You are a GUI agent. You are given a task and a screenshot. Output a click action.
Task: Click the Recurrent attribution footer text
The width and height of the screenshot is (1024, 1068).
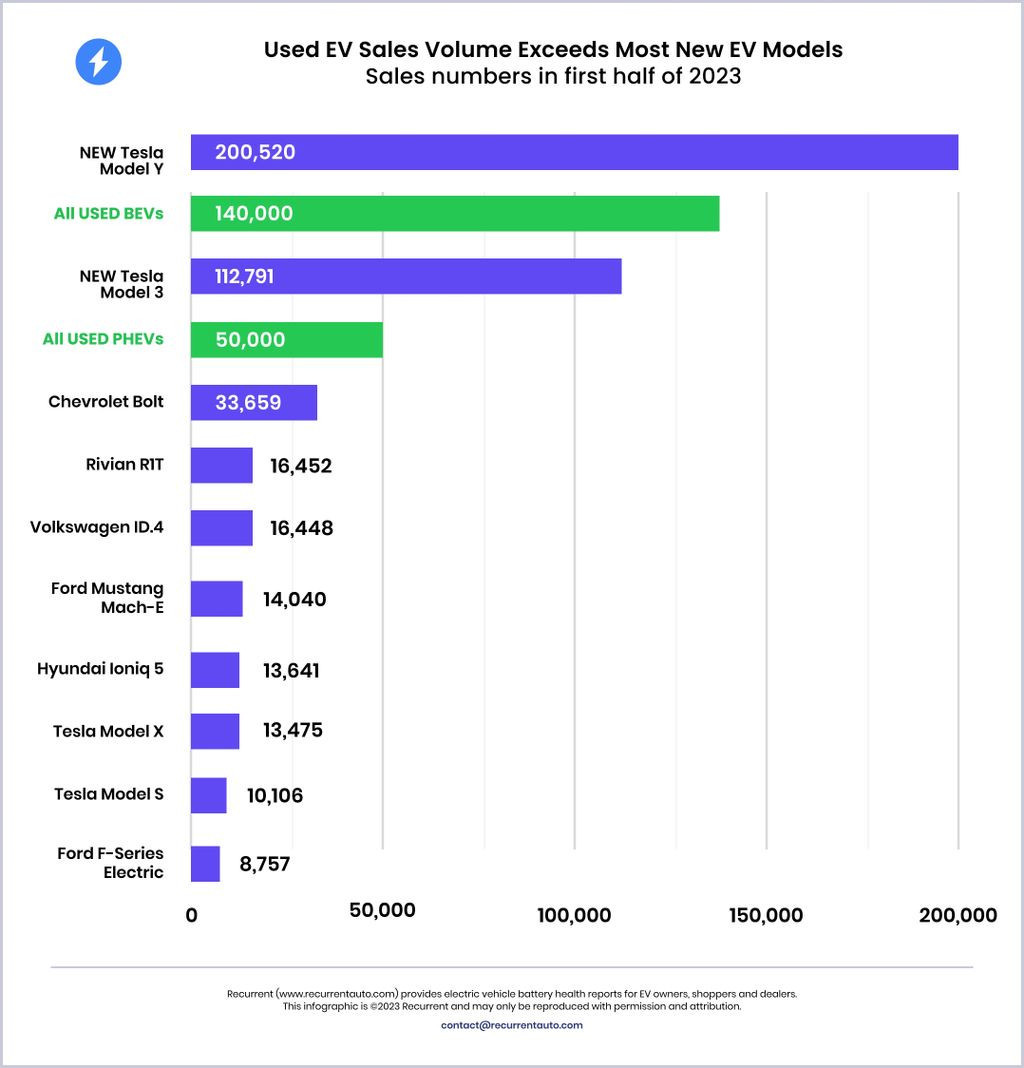click(511, 1000)
